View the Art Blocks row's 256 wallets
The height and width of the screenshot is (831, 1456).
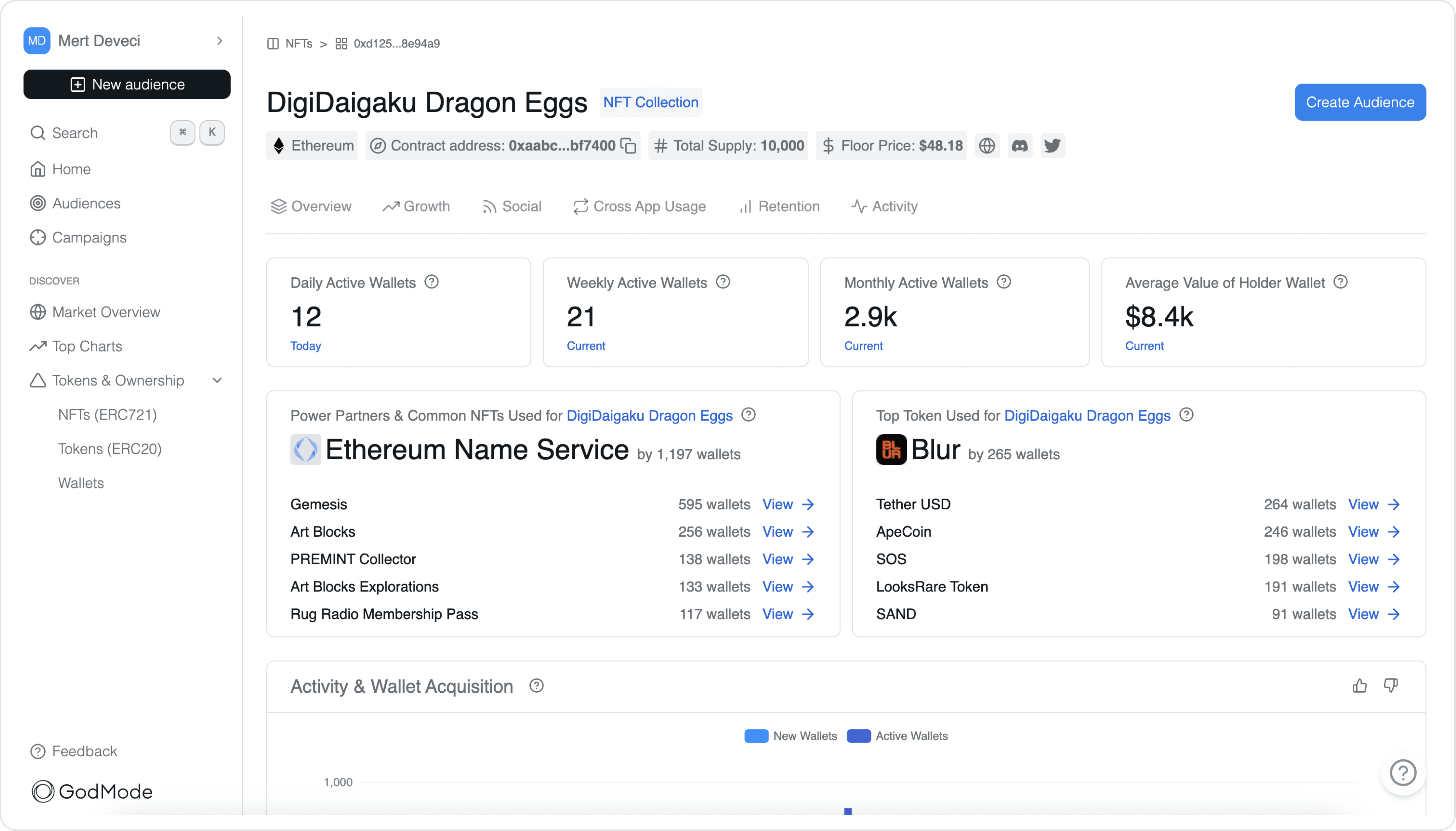pyautogui.click(x=788, y=531)
